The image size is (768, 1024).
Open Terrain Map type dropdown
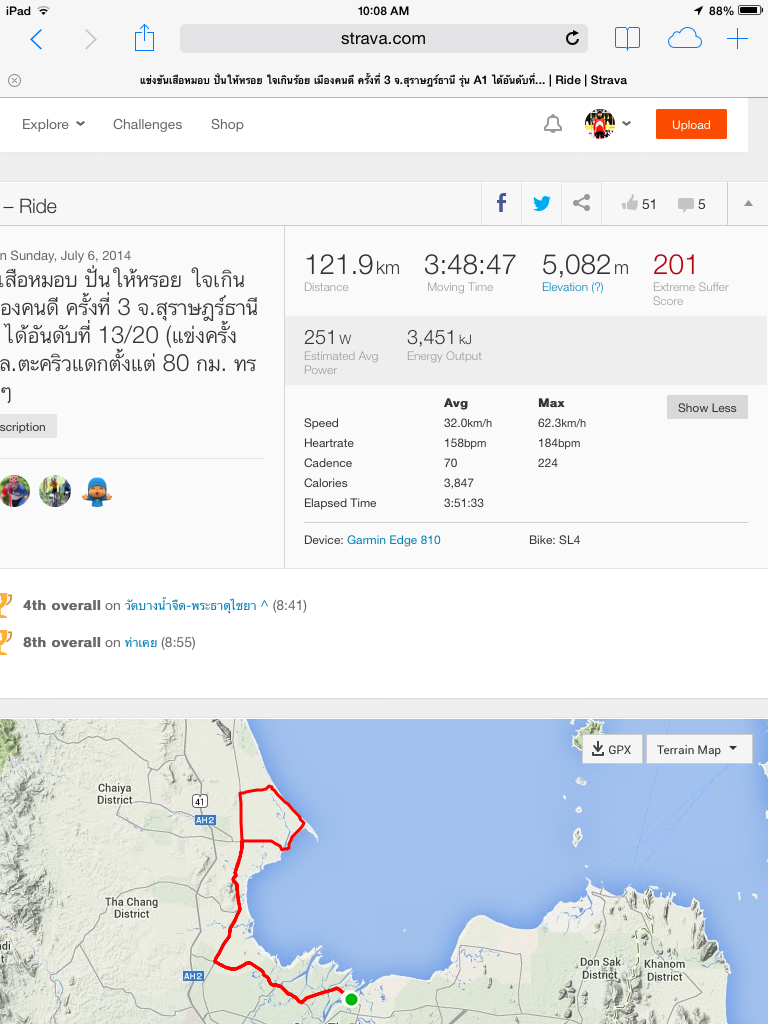pyautogui.click(x=699, y=750)
